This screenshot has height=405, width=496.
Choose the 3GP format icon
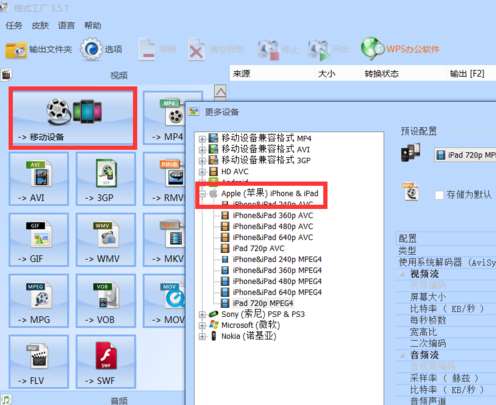pyautogui.click(x=106, y=179)
